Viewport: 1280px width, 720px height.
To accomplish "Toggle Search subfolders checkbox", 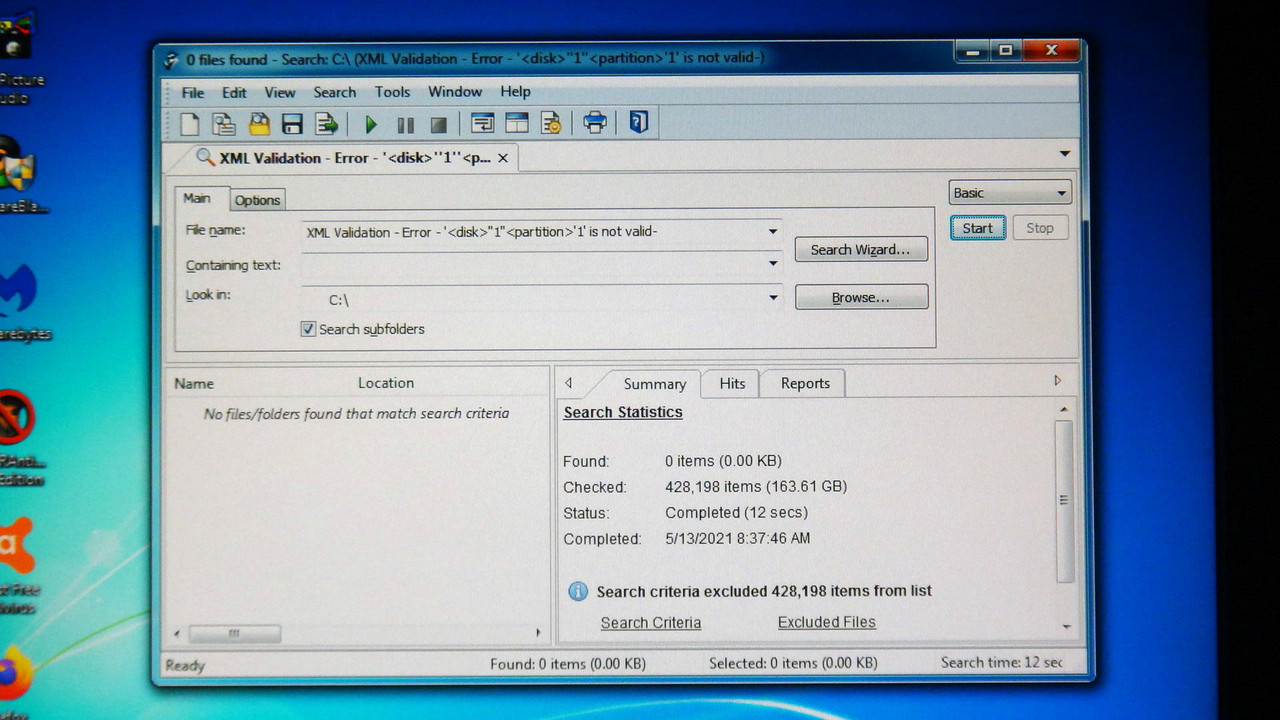I will tap(308, 329).
